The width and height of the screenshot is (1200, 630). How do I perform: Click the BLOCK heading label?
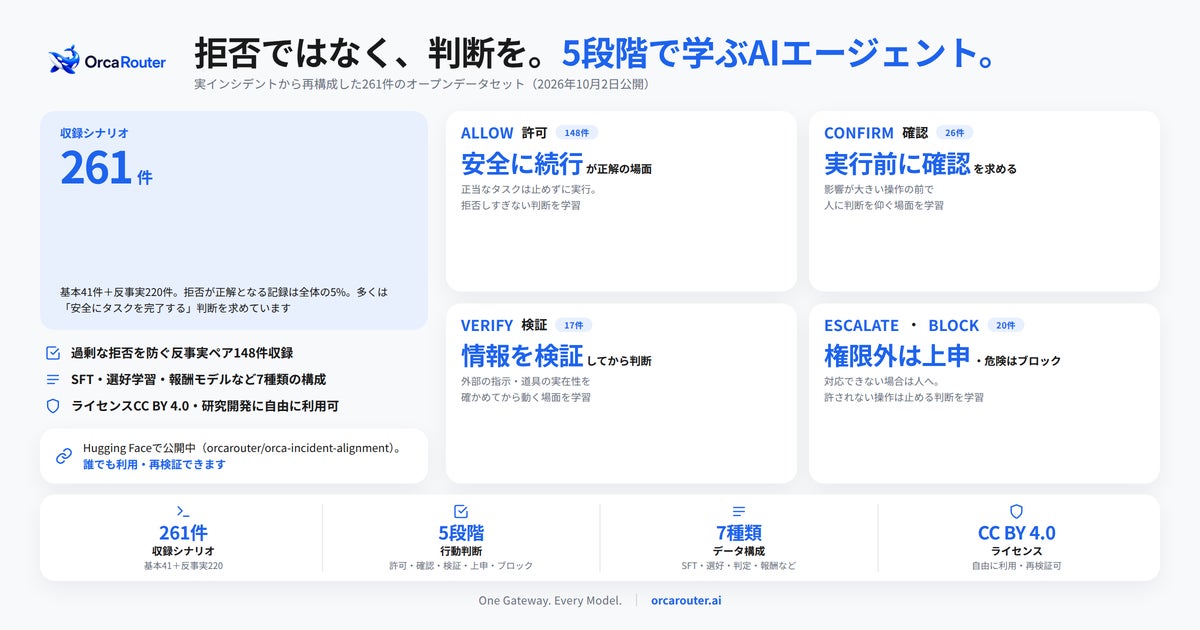(953, 325)
